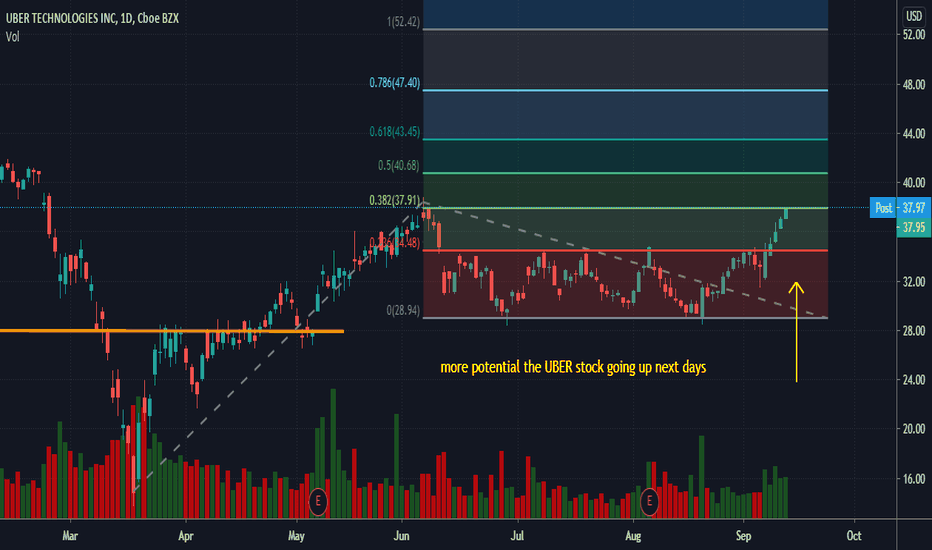Click the 0.5(40.68) Fibonacci label
This screenshot has height=550, width=932.
click(x=398, y=165)
